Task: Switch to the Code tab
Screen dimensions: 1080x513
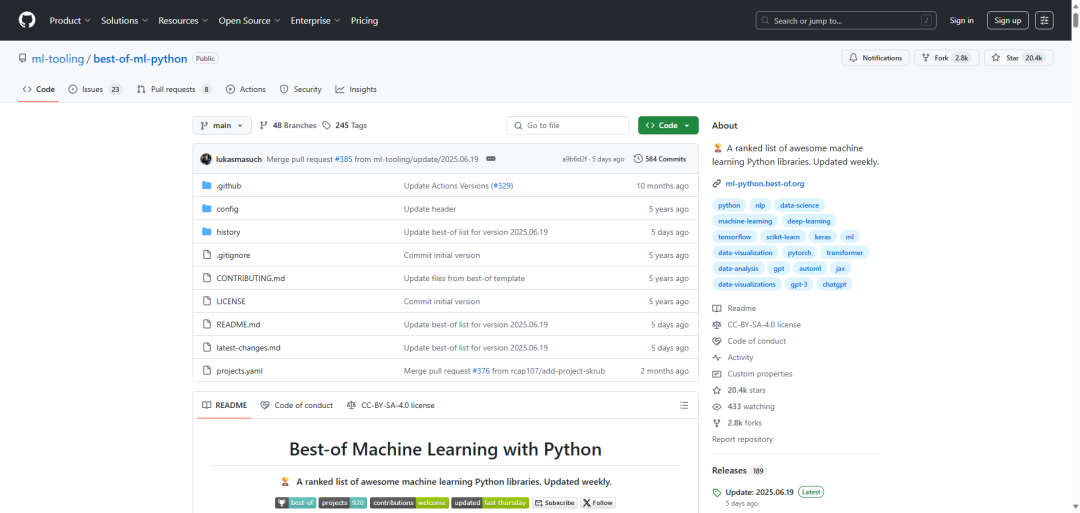Action: pyautogui.click(x=39, y=89)
